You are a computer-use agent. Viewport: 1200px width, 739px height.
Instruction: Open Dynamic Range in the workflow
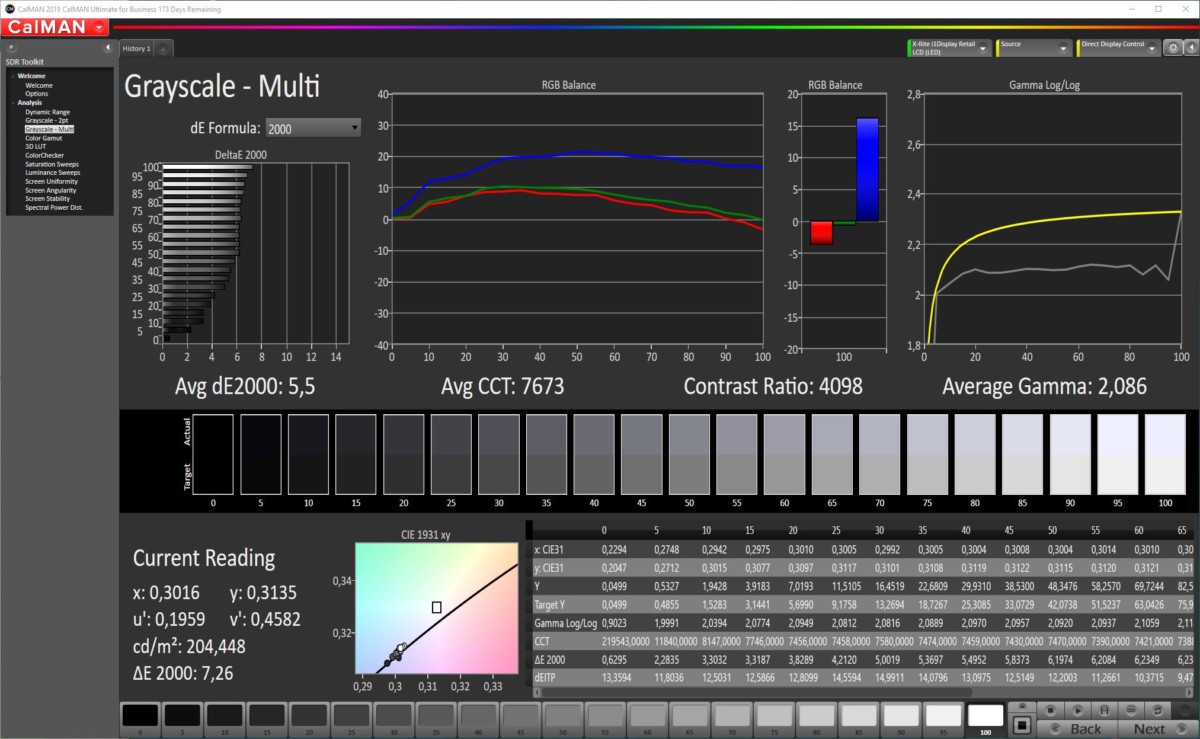(46, 112)
